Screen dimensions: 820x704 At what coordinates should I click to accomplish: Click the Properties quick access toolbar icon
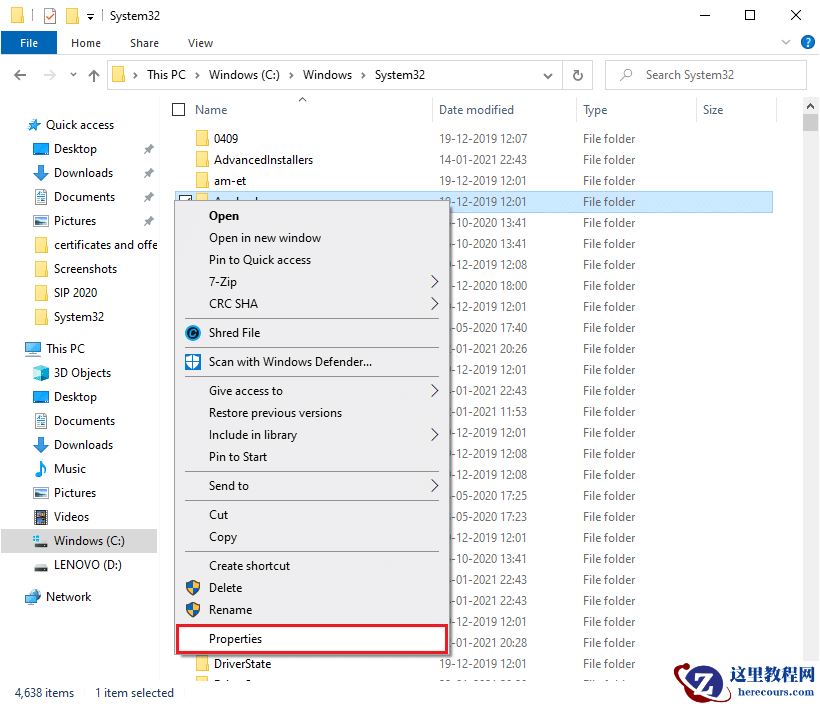50,16
